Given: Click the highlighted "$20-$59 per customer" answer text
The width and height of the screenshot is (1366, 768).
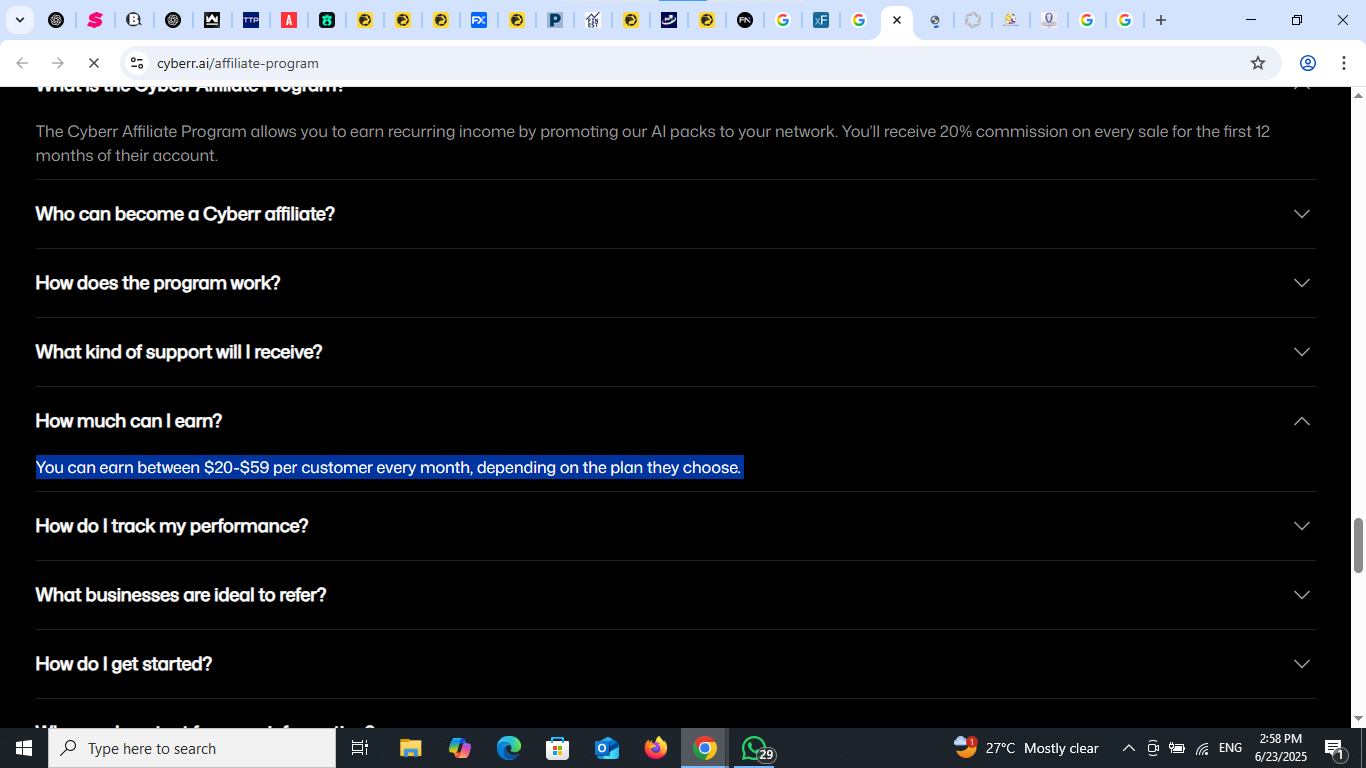Looking at the screenshot, I should tap(389, 468).
